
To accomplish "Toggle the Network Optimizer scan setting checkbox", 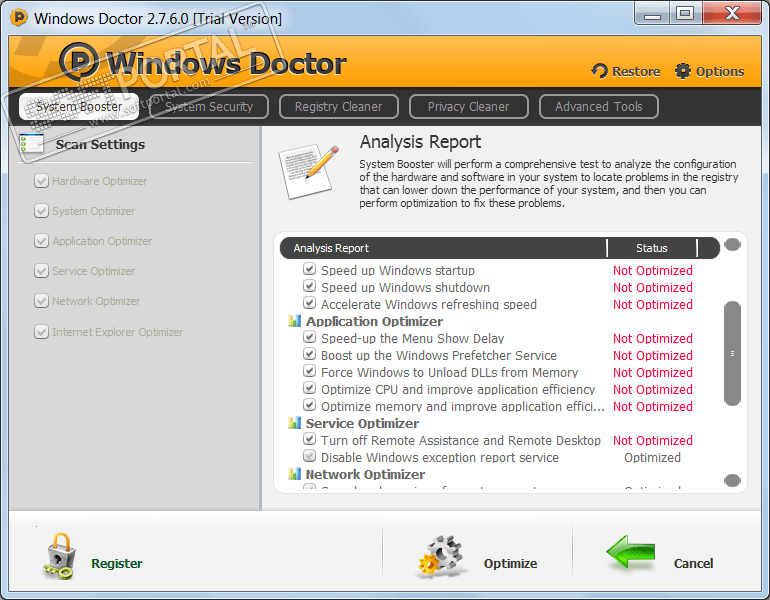I will coord(41,300).
